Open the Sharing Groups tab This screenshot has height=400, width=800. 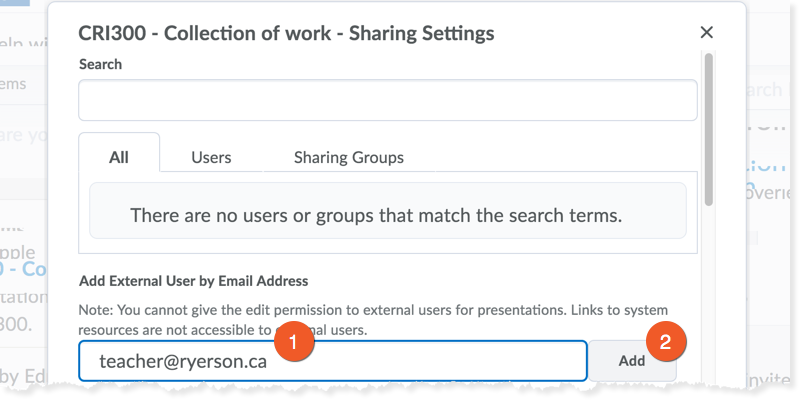click(348, 157)
